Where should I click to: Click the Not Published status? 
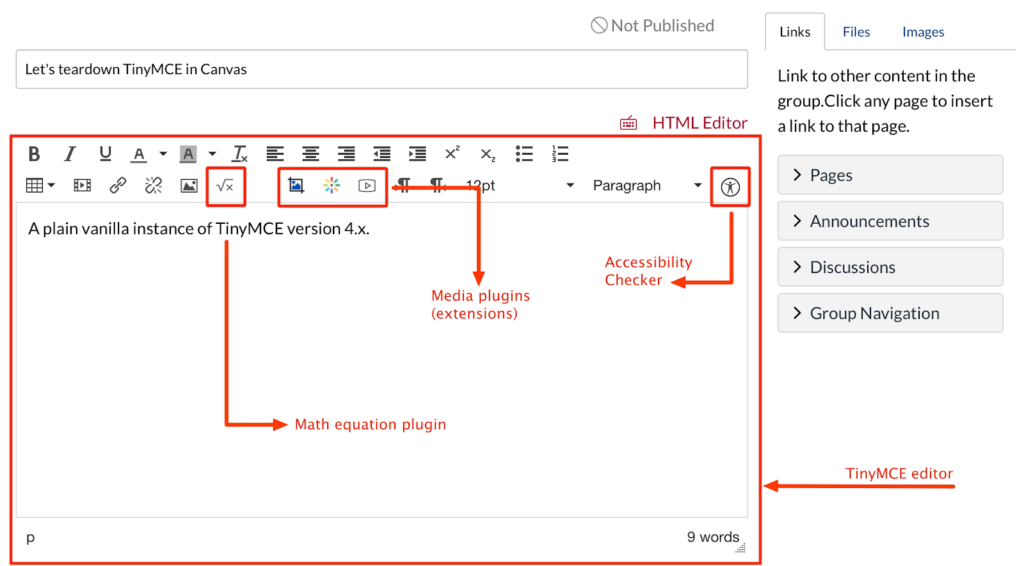[x=652, y=25]
